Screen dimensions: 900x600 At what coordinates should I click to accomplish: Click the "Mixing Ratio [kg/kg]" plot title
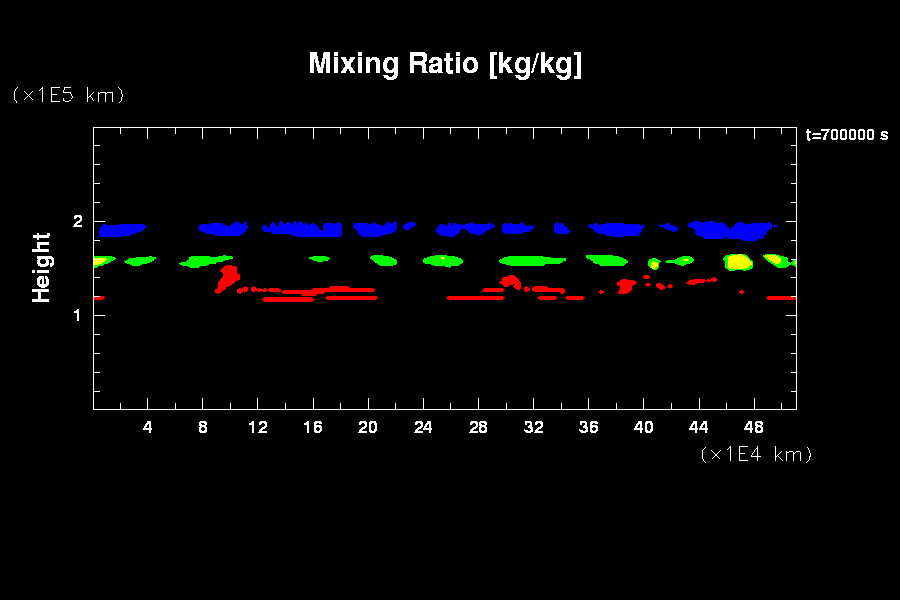pyautogui.click(x=445, y=64)
